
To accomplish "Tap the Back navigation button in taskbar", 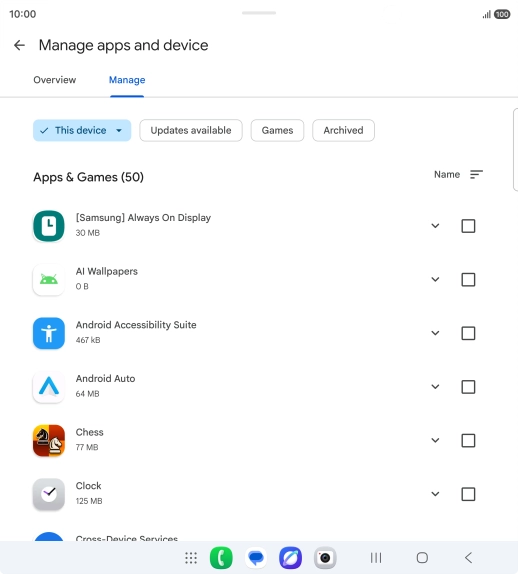I will (x=468, y=558).
